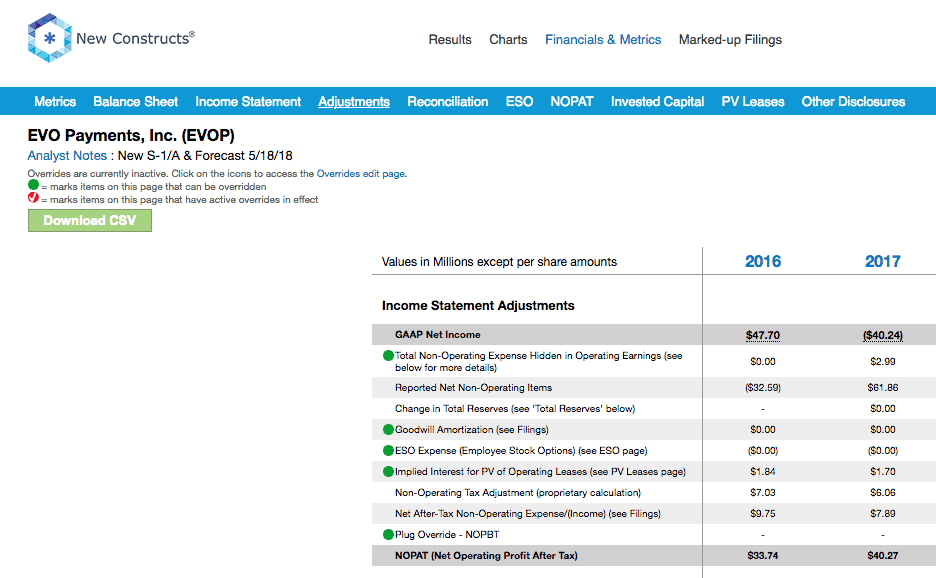Image resolution: width=936 pixels, height=578 pixels.
Task: Click the 2017 tax adjustment value $6.06
Action: [x=883, y=493]
